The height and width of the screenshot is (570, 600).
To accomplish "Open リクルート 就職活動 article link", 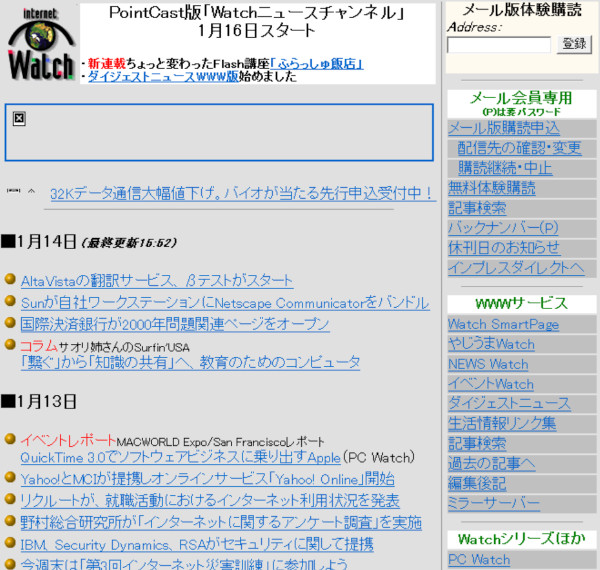I will (x=210, y=500).
